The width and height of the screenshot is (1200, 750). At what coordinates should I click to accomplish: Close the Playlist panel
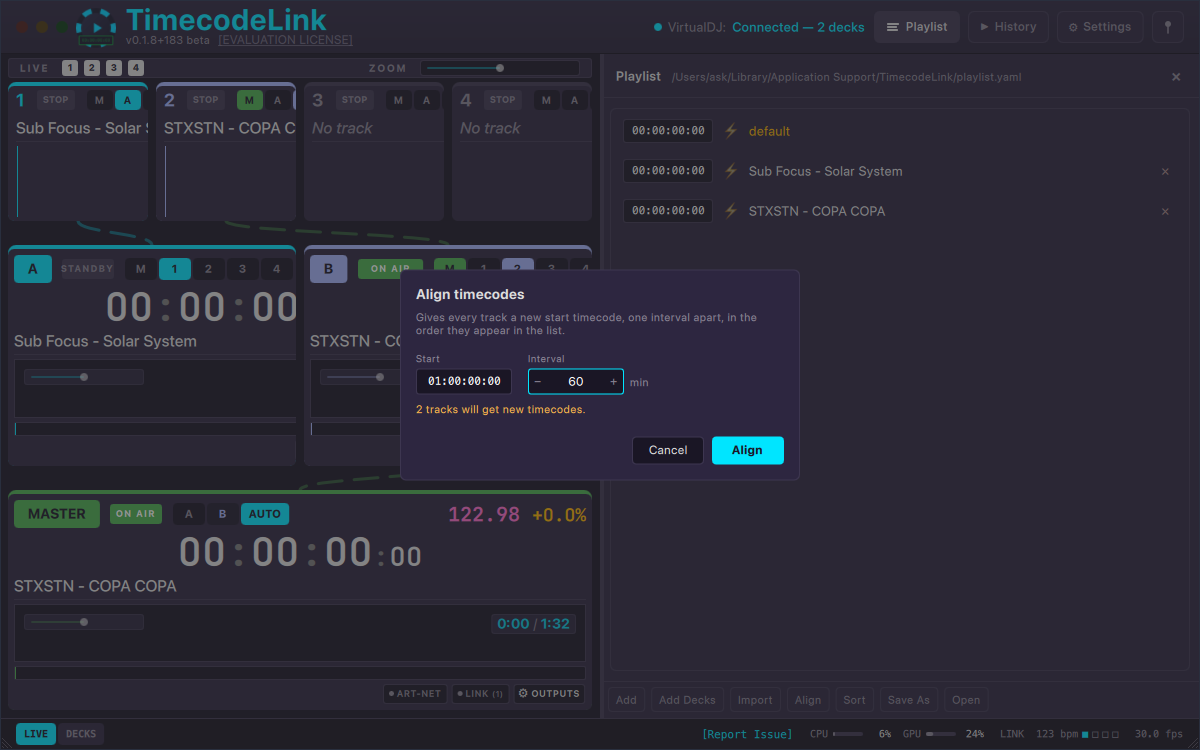tap(1176, 77)
